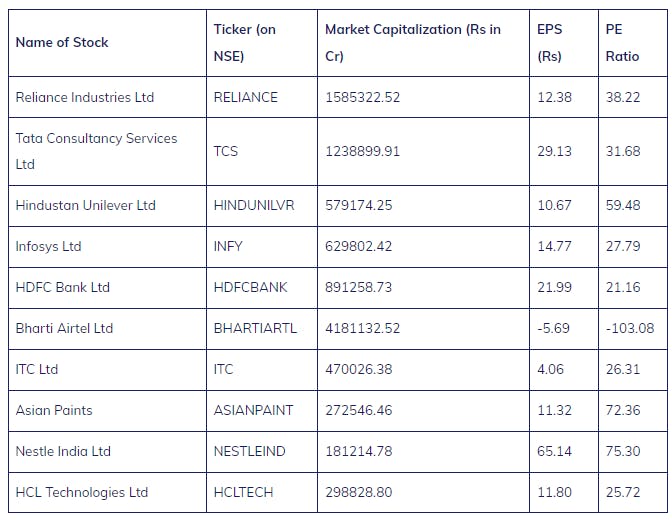
Task: Click the 'Name of Stock' column header
Action: tap(62, 42)
